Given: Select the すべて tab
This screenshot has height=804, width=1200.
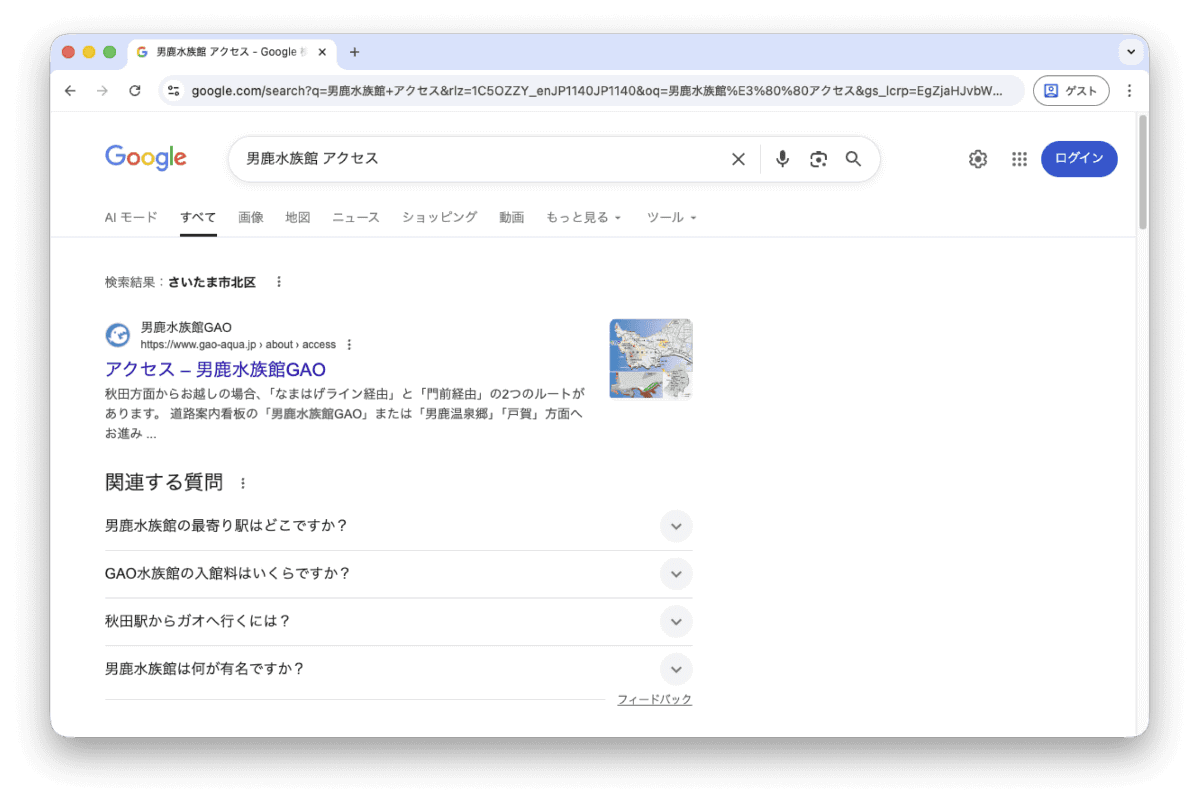Looking at the screenshot, I should tap(198, 217).
